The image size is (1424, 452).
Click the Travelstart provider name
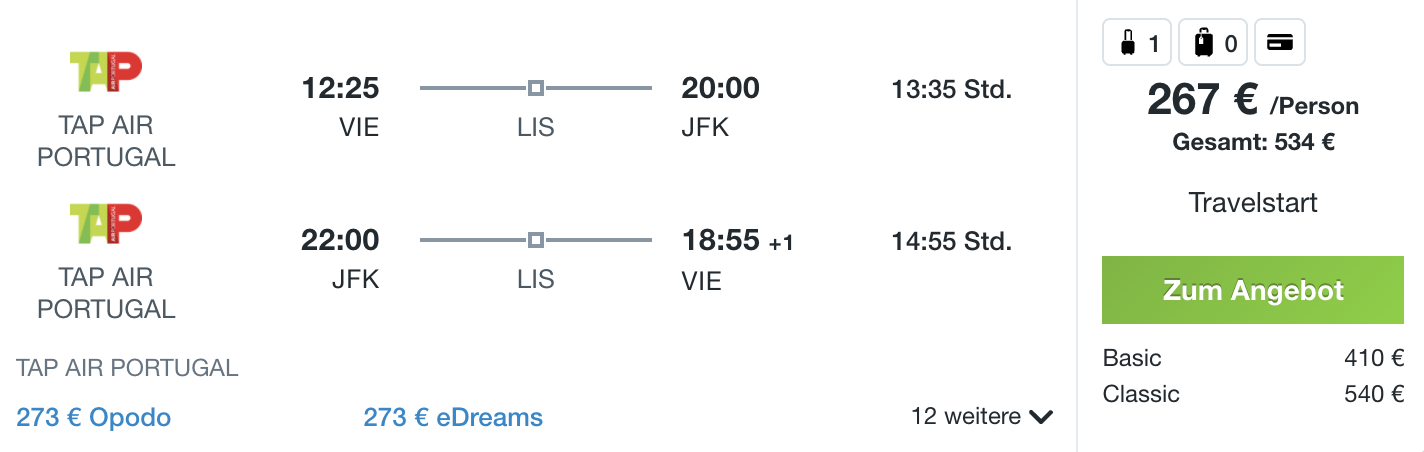click(x=1253, y=203)
